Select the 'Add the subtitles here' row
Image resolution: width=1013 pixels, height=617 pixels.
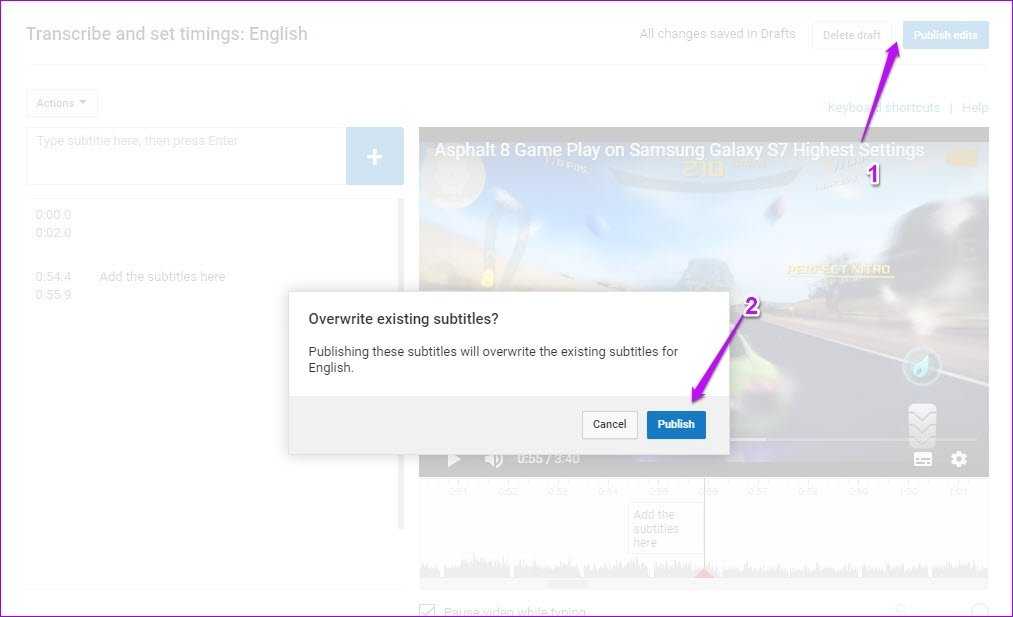tap(162, 277)
